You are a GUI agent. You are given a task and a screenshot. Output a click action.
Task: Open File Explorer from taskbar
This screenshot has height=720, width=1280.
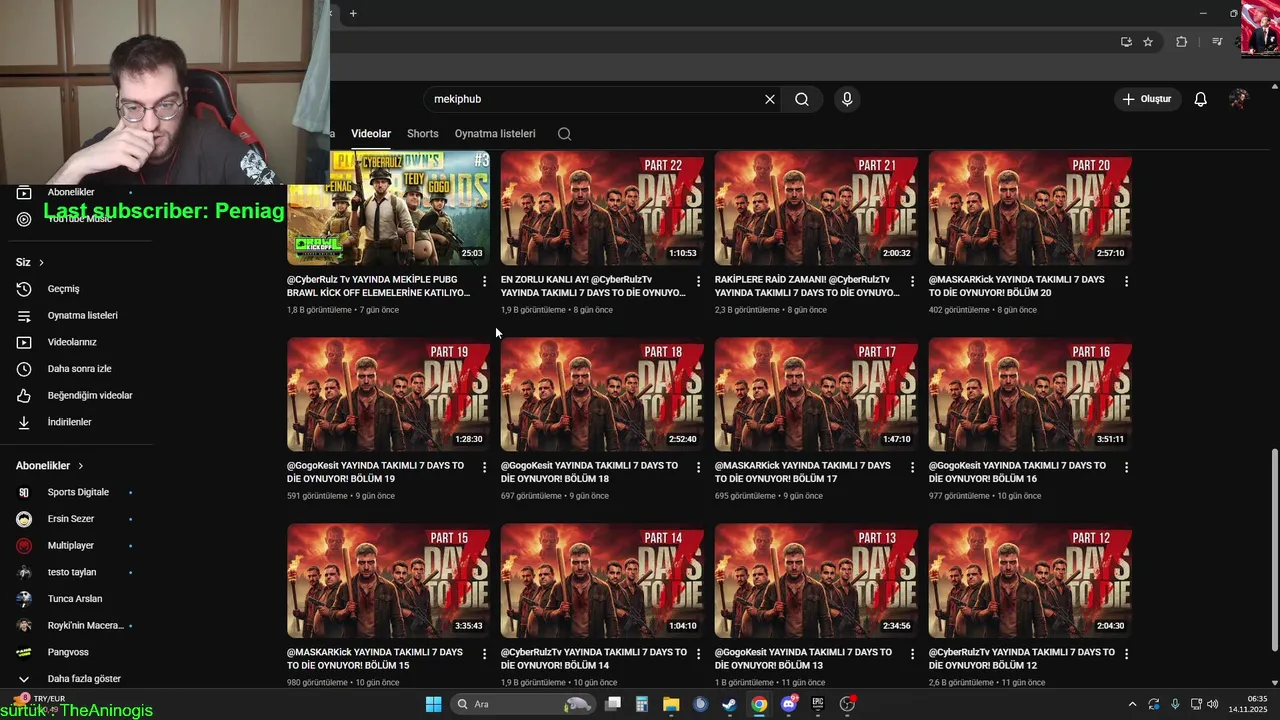click(671, 704)
